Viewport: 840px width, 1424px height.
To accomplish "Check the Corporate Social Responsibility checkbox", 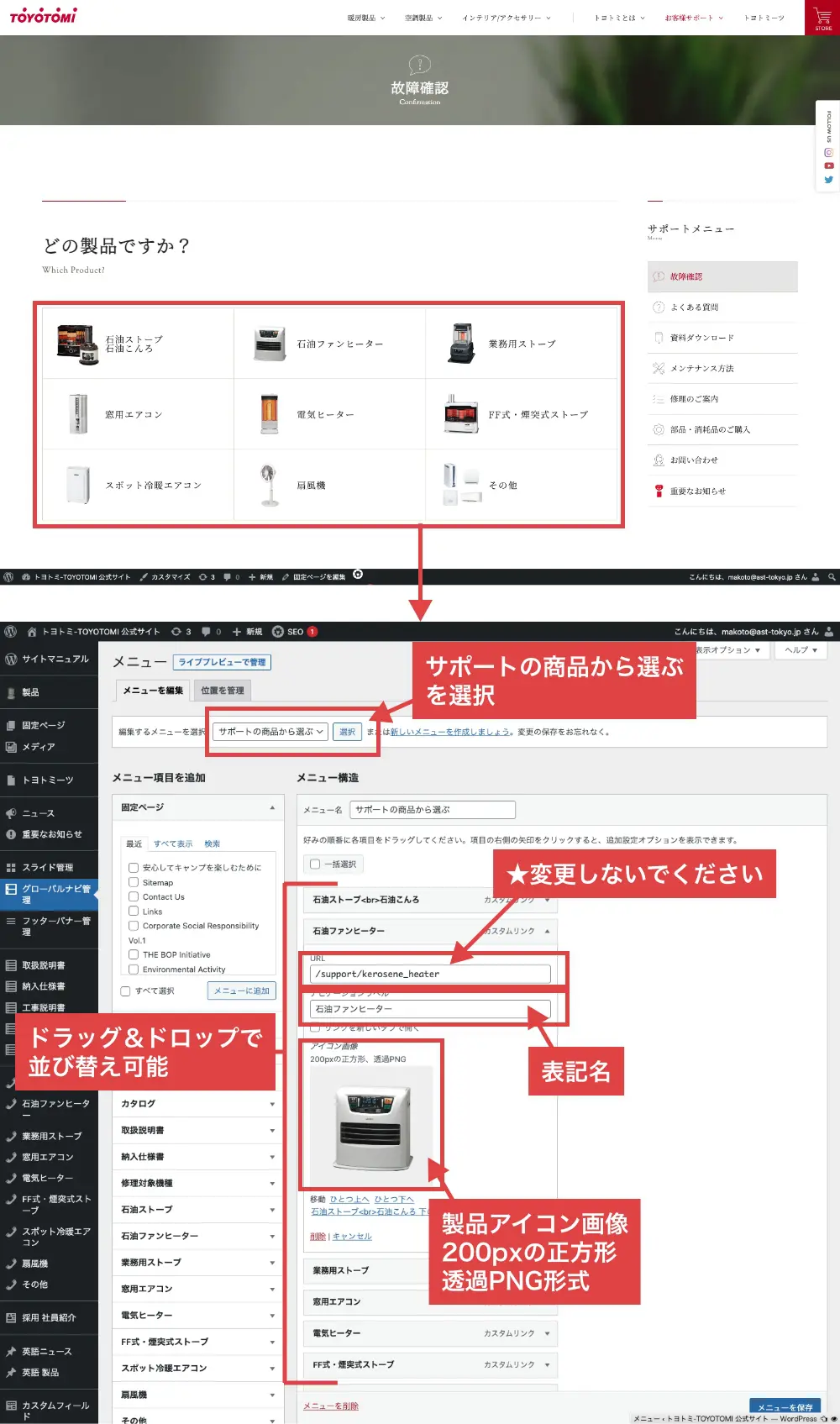I will click(134, 925).
